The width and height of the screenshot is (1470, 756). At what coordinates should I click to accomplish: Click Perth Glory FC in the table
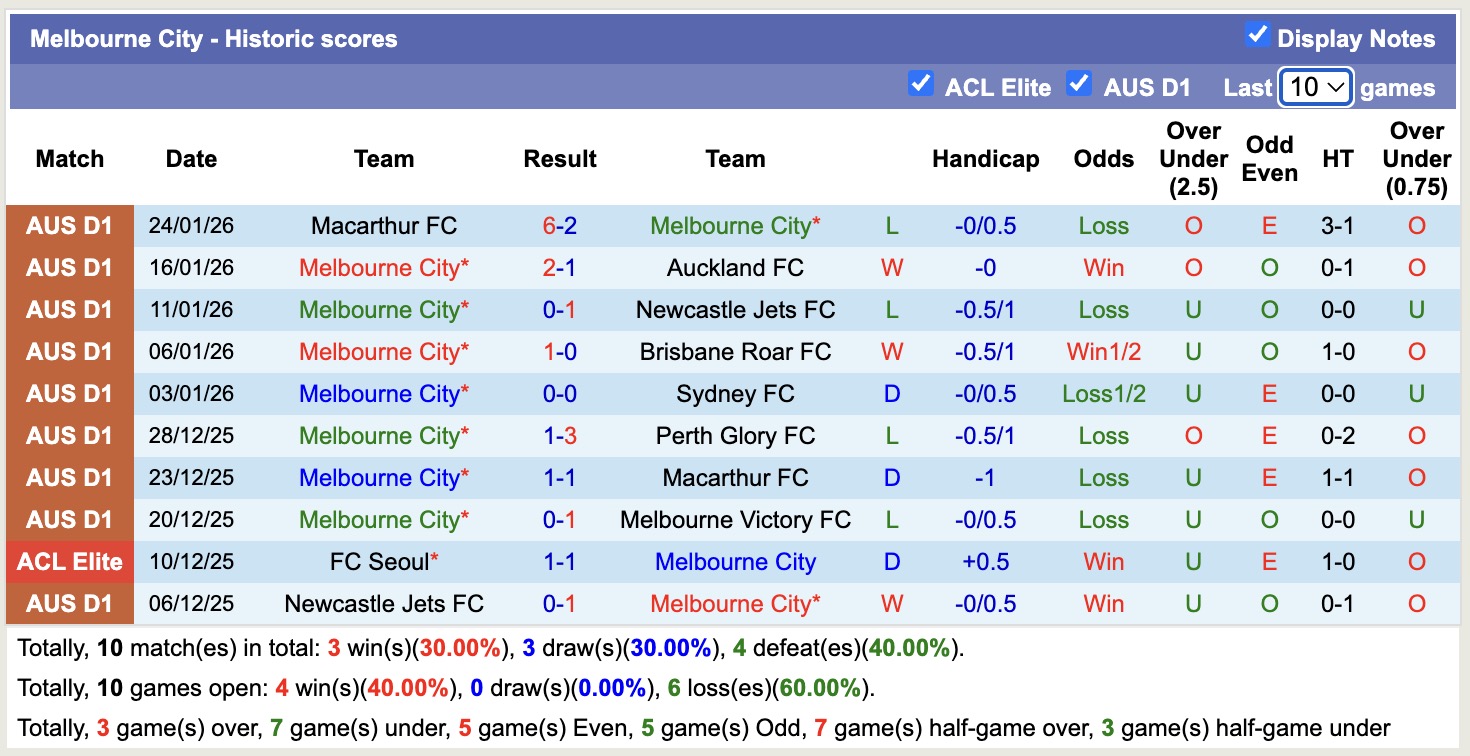(x=735, y=435)
